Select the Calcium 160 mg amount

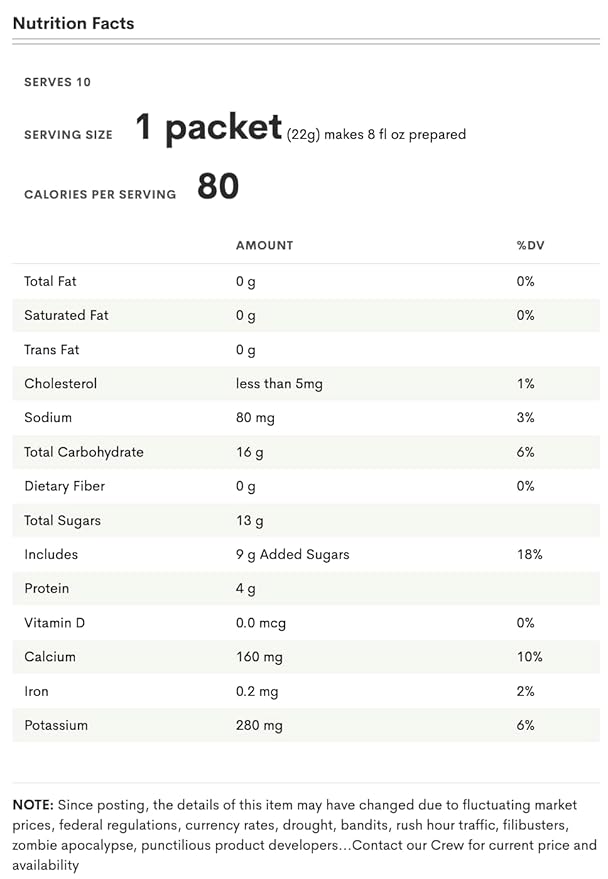(259, 657)
